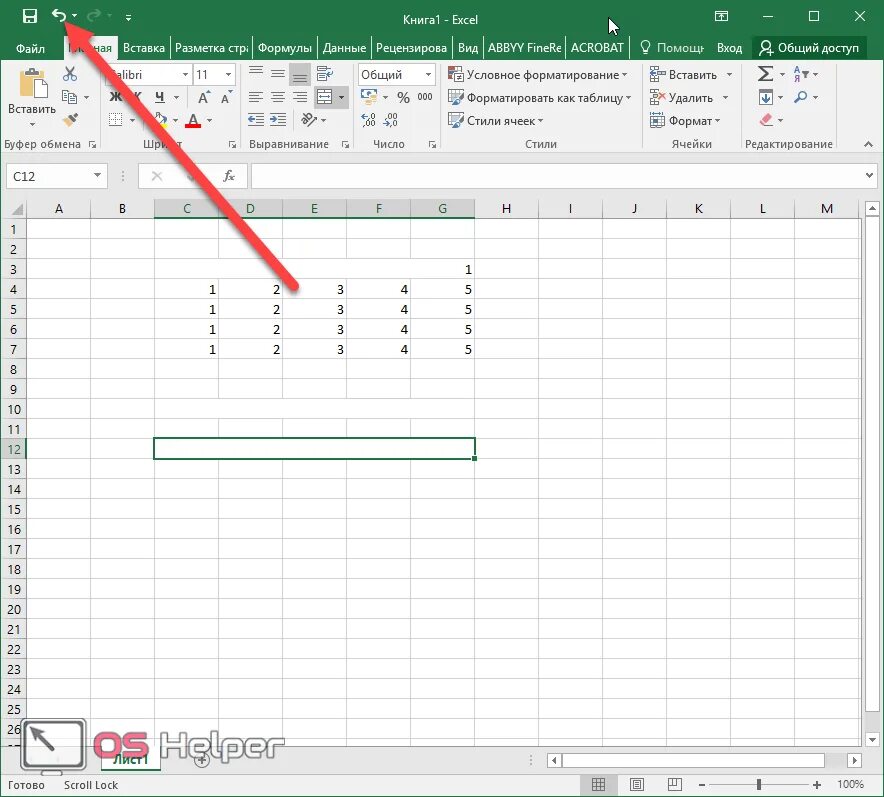884x797 pixels.
Task: Save the workbook with the floppy disk icon
Action: [x=29, y=16]
